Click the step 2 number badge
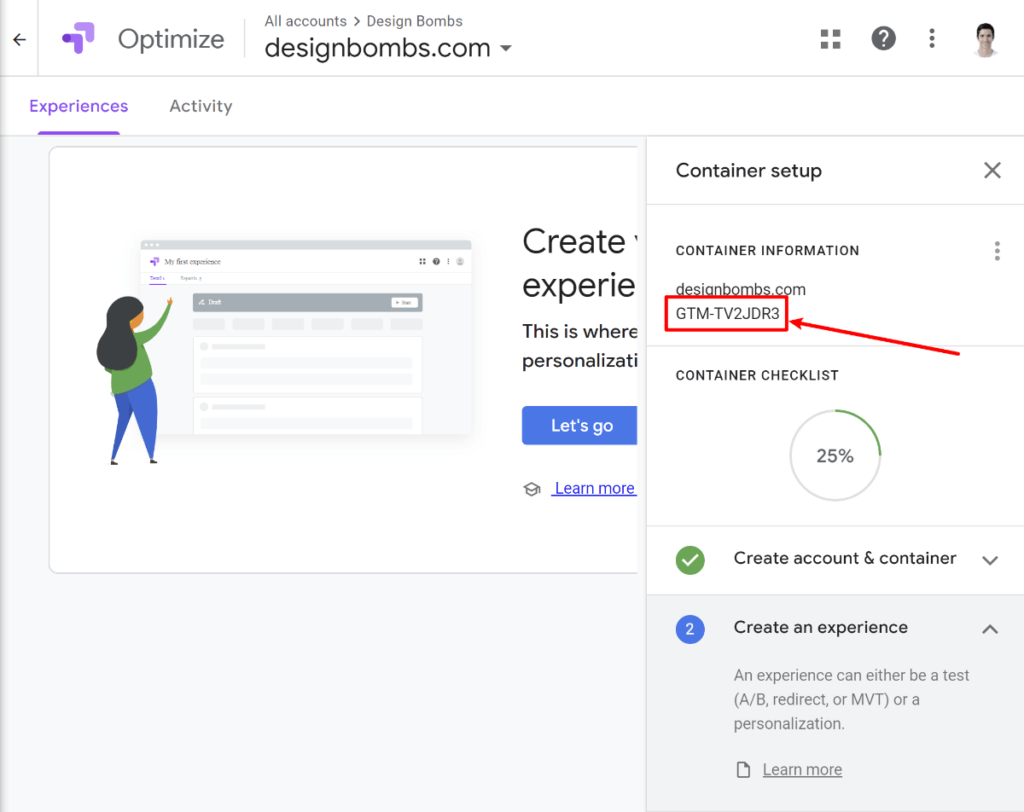This screenshot has height=812, width=1024. coord(690,629)
